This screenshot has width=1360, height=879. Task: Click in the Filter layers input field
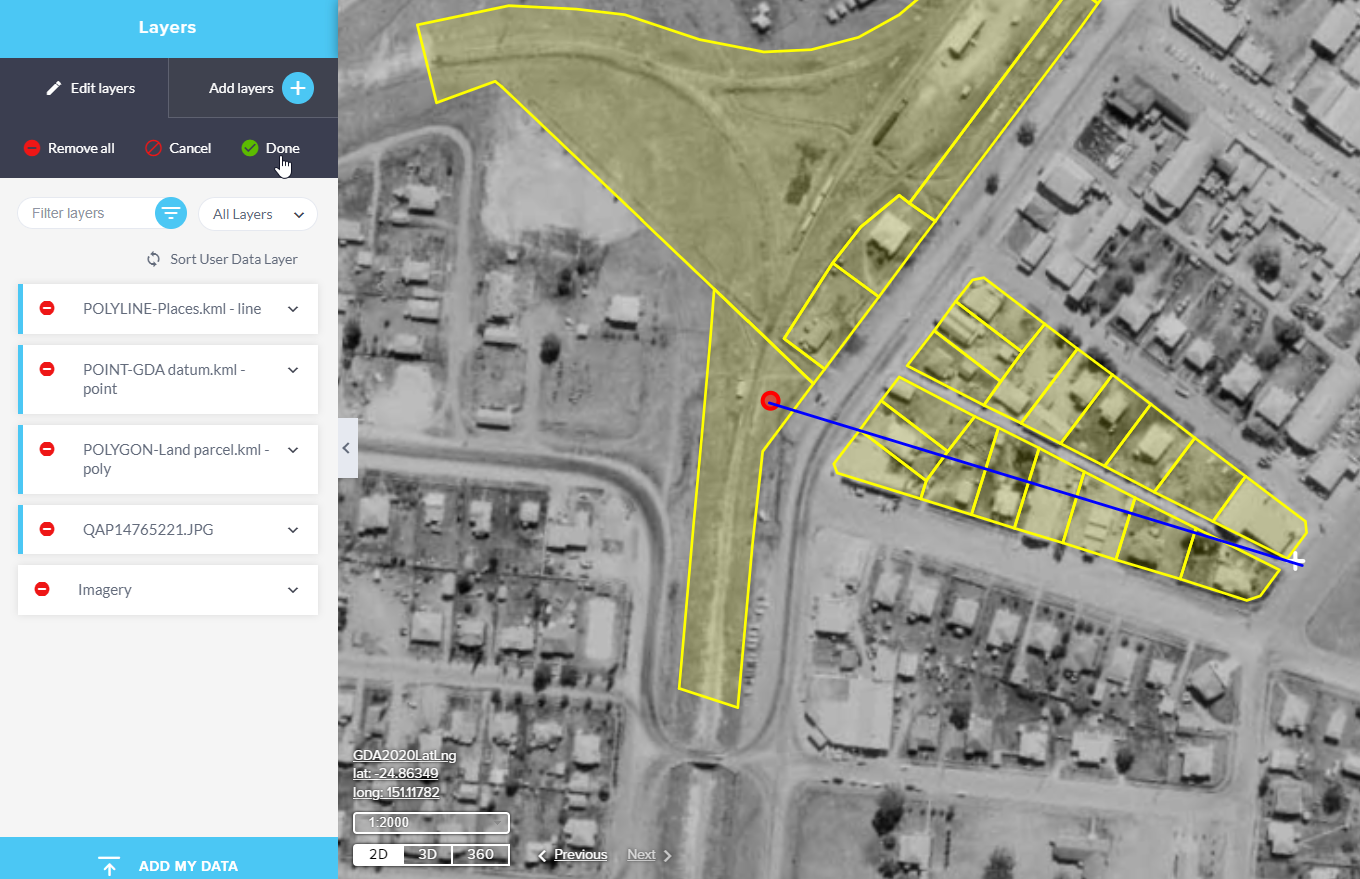85,213
